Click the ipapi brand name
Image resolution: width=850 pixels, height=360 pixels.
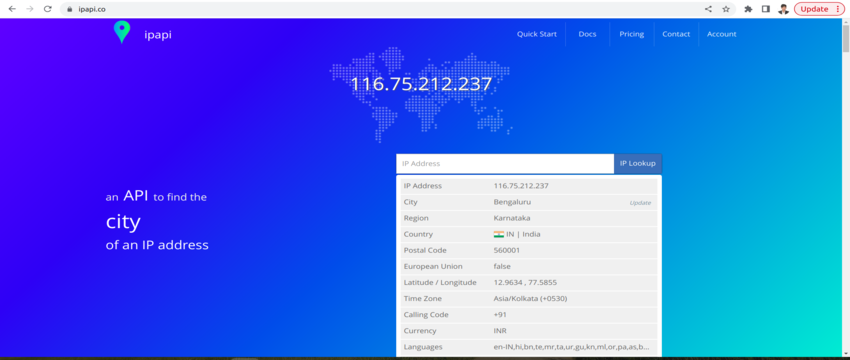(158, 35)
